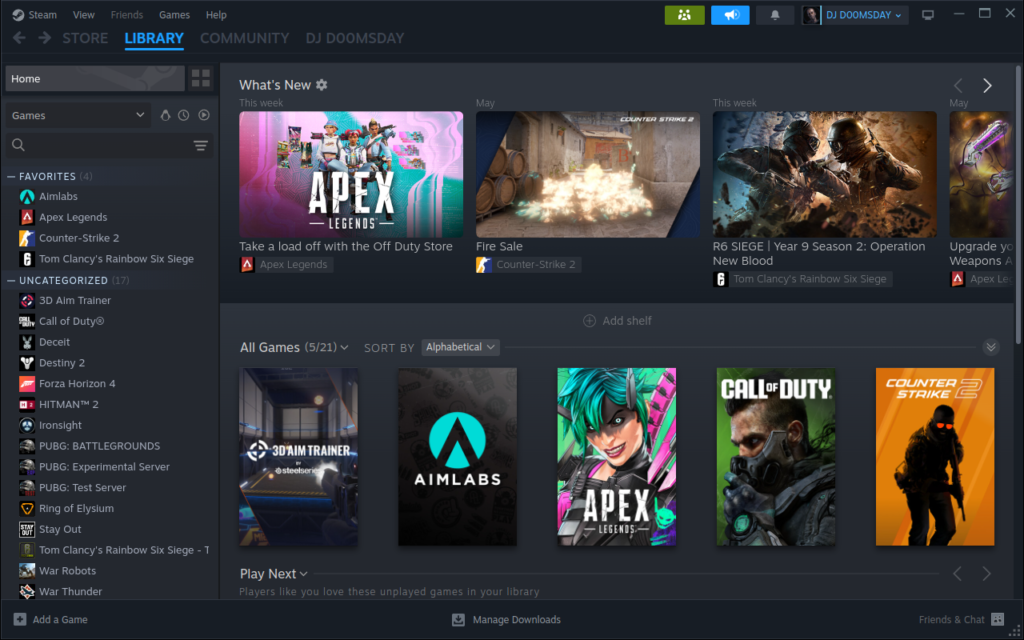The image size is (1024, 640).
Task: Open the View menu
Action: tap(84, 14)
